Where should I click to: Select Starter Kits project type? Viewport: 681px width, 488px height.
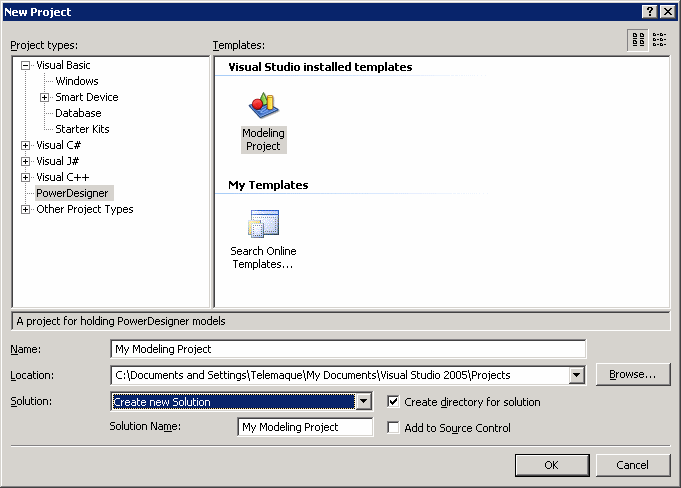[82, 129]
